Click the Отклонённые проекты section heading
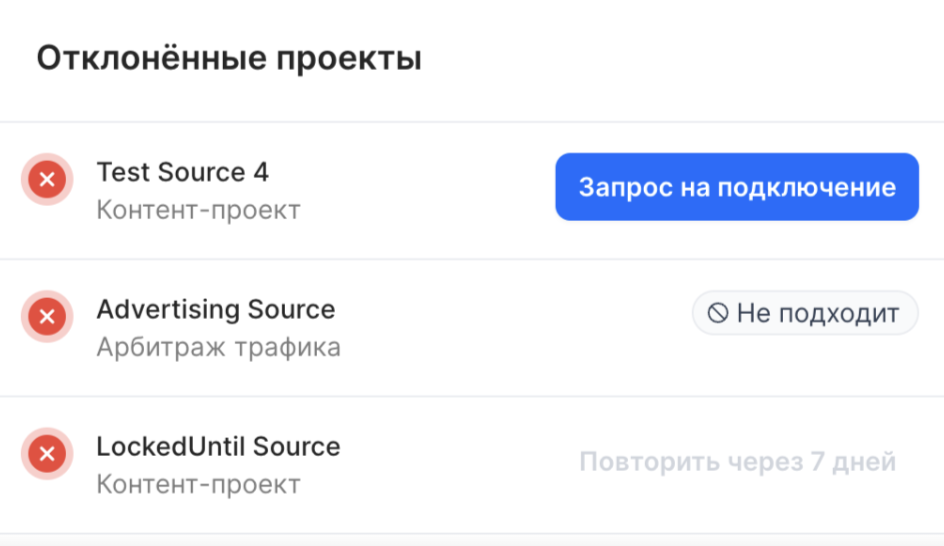This screenshot has height=546, width=944. point(229,59)
